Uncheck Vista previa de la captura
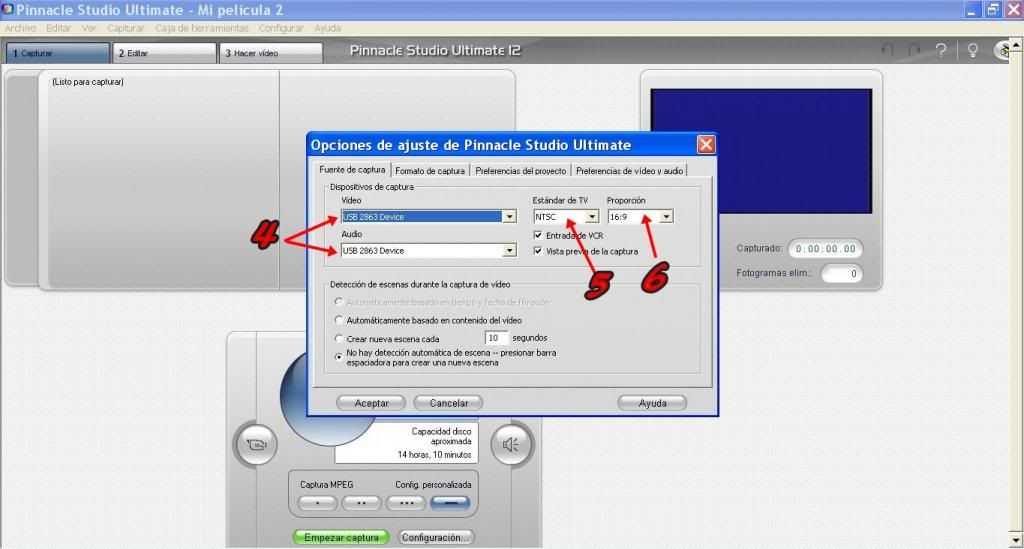Image resolution: width=1024 pixels, height=549 pixels. coord(538,251)
